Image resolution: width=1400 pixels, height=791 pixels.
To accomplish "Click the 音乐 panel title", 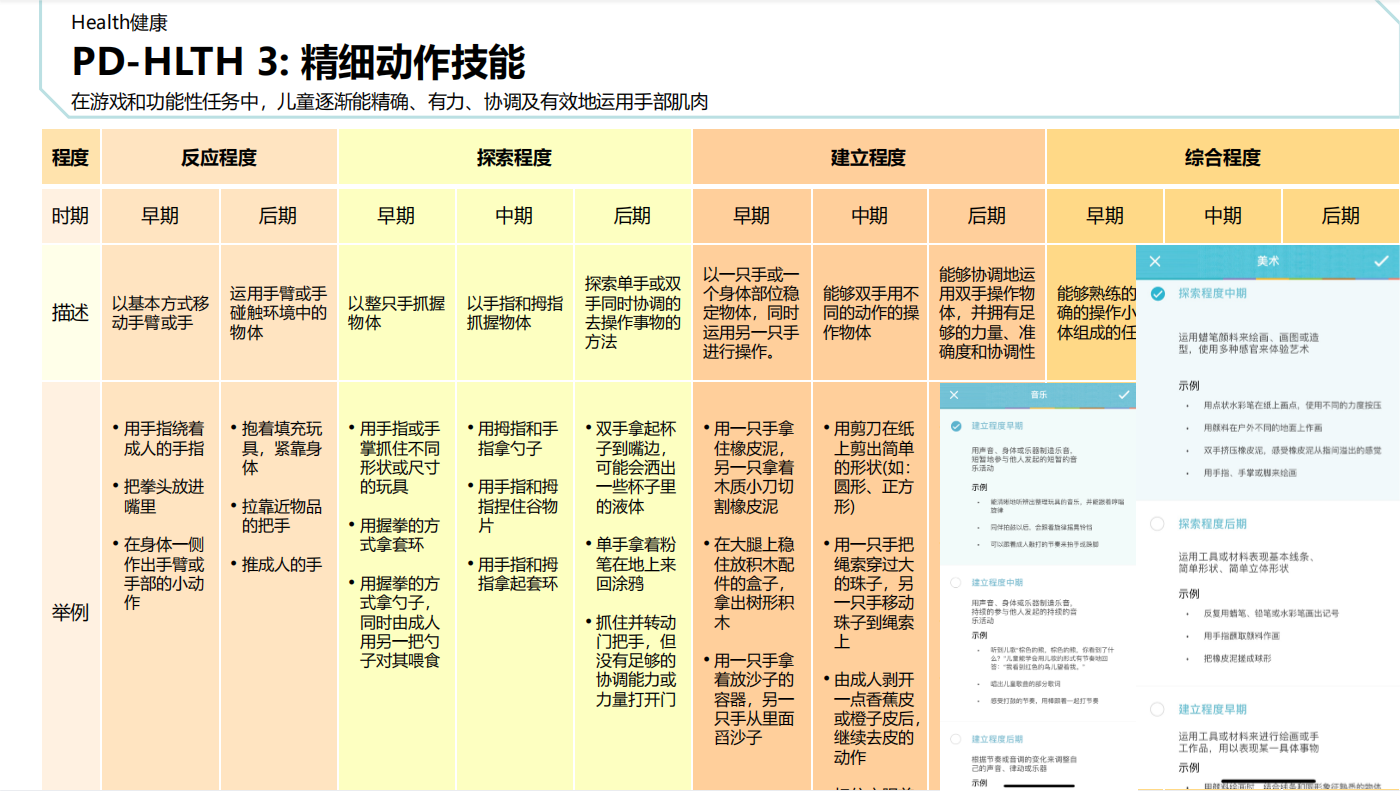I will point(1038,395).
